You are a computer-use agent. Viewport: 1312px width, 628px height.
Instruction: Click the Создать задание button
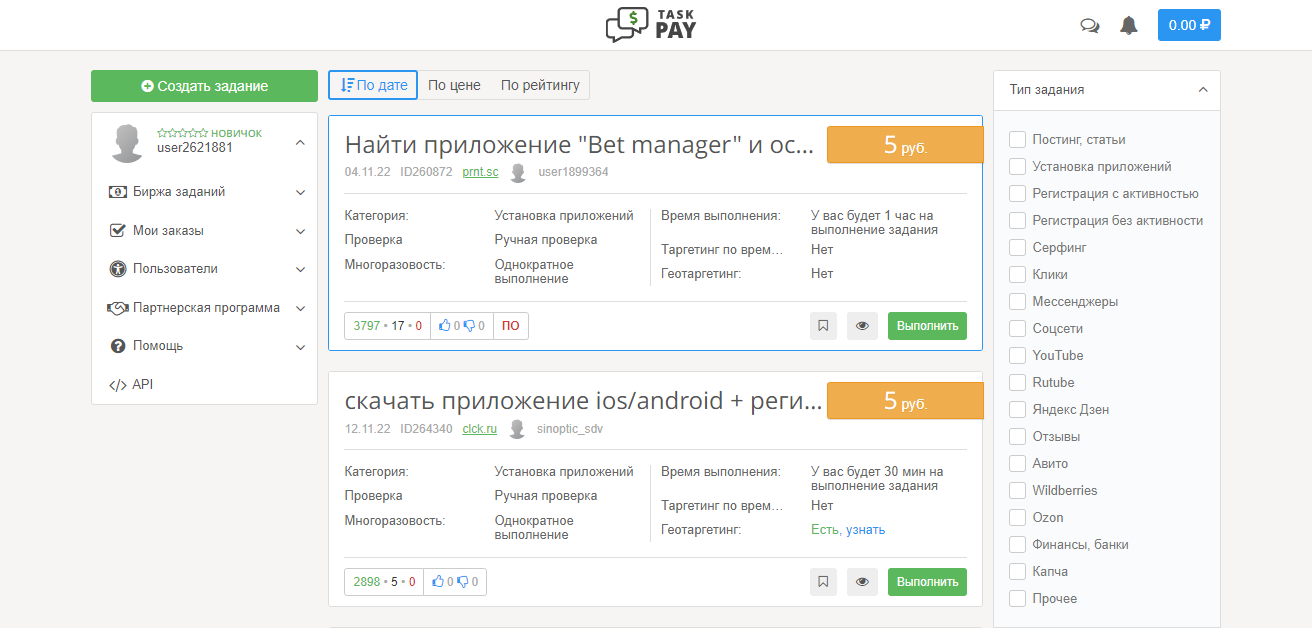click(204, 86)
